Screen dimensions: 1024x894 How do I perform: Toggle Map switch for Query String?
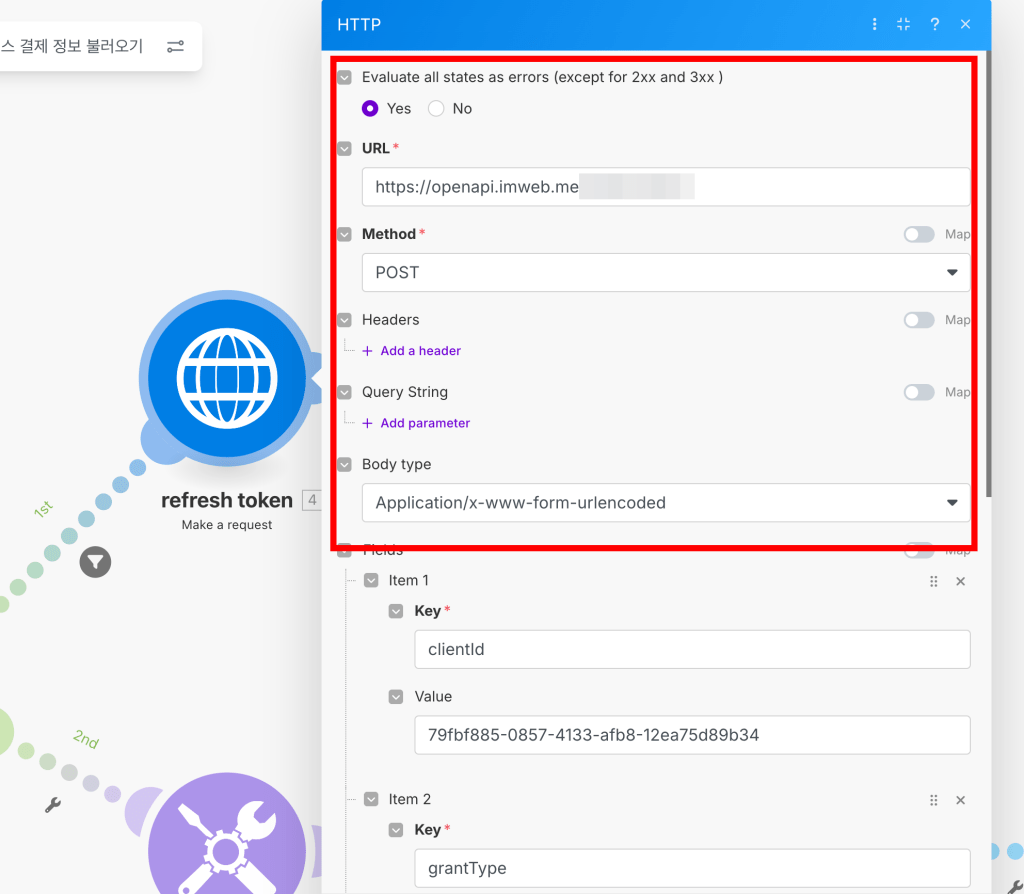point(918,392)
